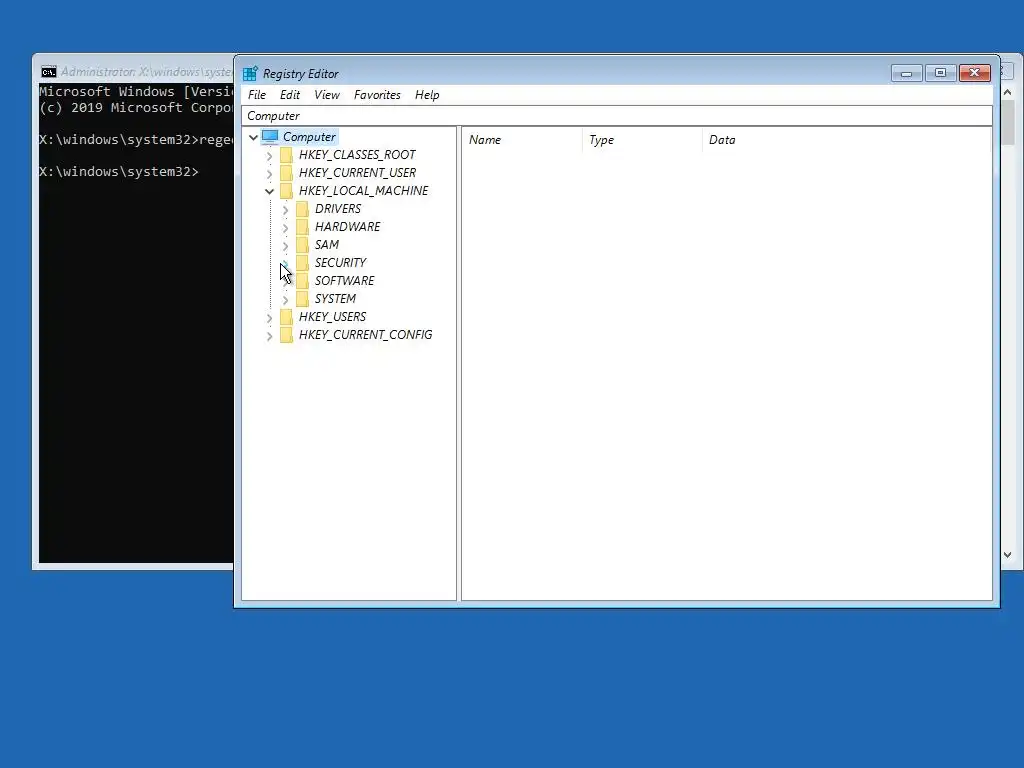Select the SYSTEM key label
This screenshot has width=1024, height=768.
pyautogui.click(x=335, y=298)
